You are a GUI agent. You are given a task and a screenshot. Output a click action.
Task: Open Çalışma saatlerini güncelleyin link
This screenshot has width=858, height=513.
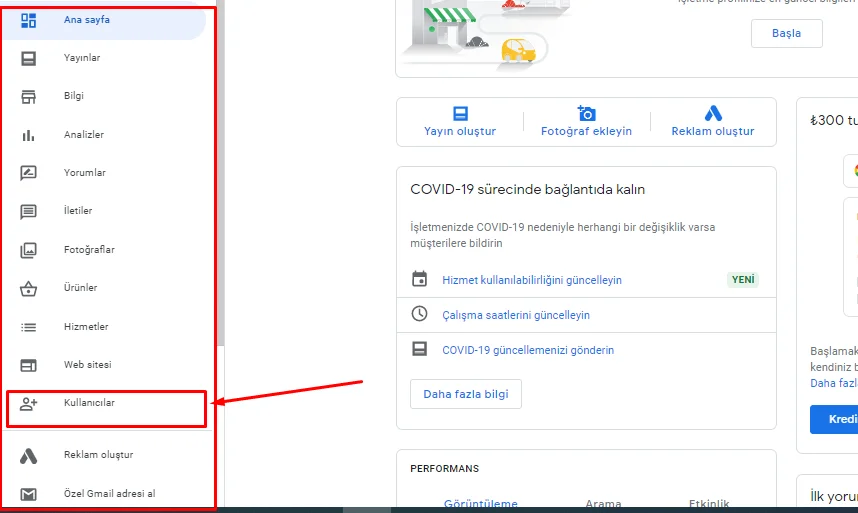(x=516, y=315)
